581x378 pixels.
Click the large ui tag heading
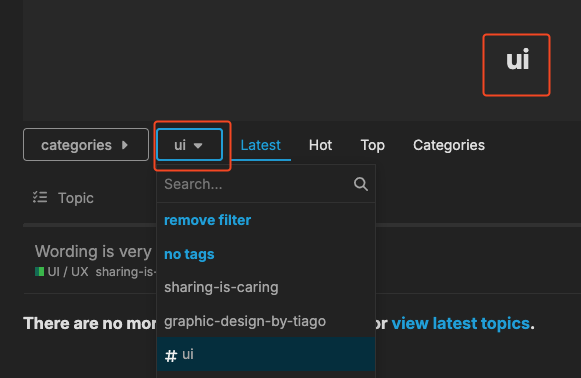coord(518,60)
